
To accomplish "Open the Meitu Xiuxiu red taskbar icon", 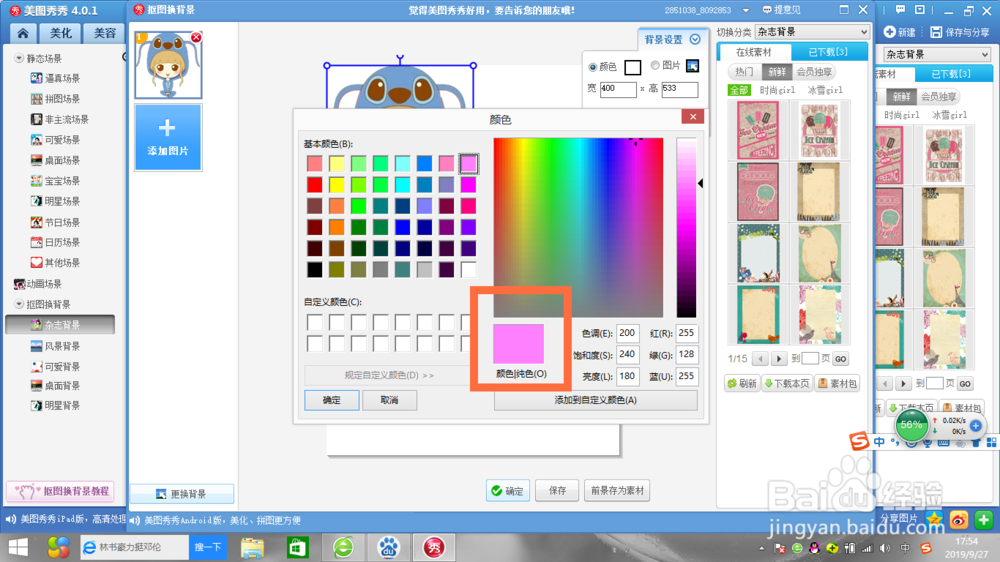I will coord(434,547).
